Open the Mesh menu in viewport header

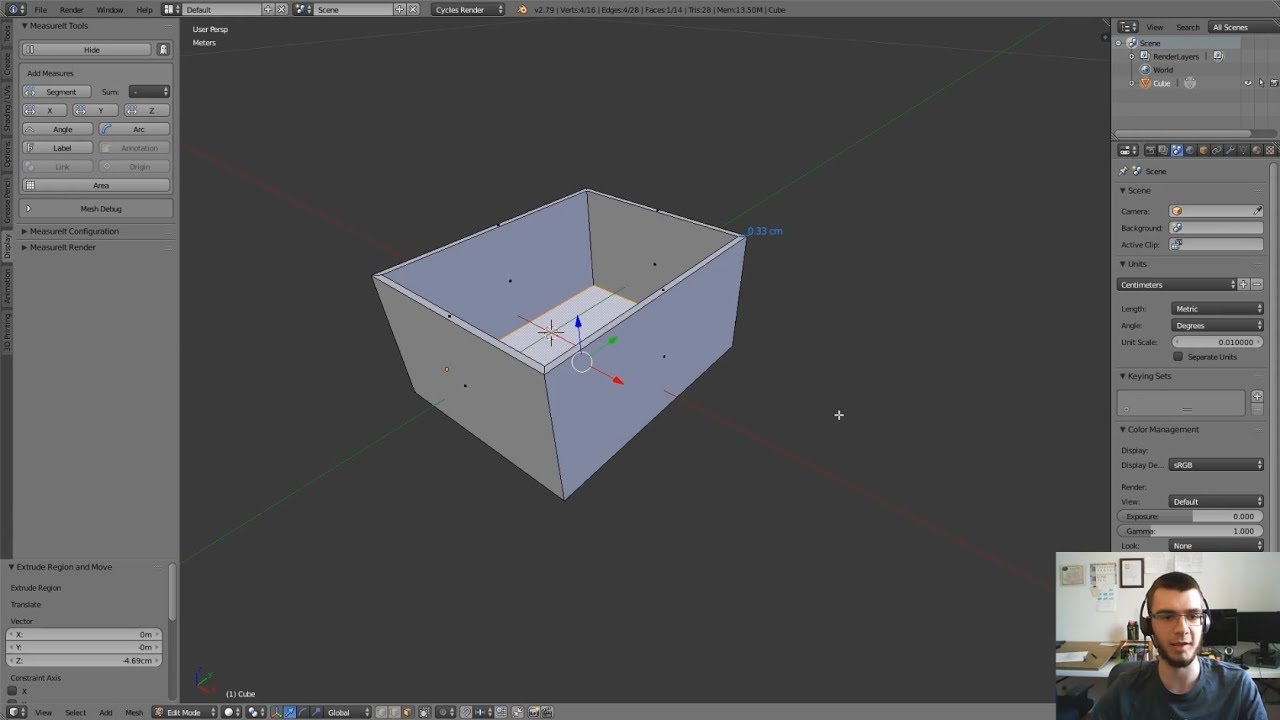tap(134, 712)
